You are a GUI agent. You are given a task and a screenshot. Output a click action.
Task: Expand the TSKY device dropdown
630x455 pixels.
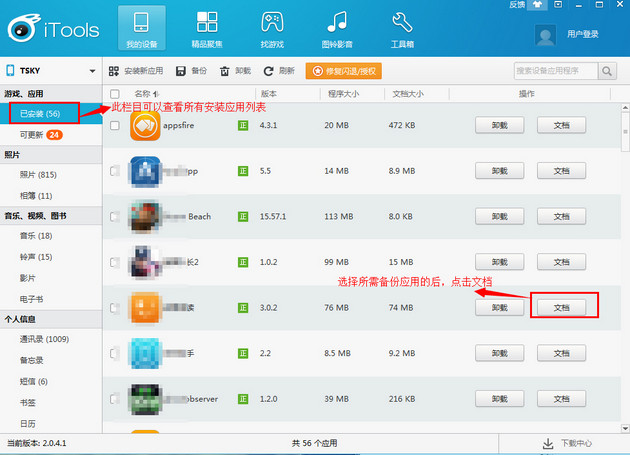[92, 71]
